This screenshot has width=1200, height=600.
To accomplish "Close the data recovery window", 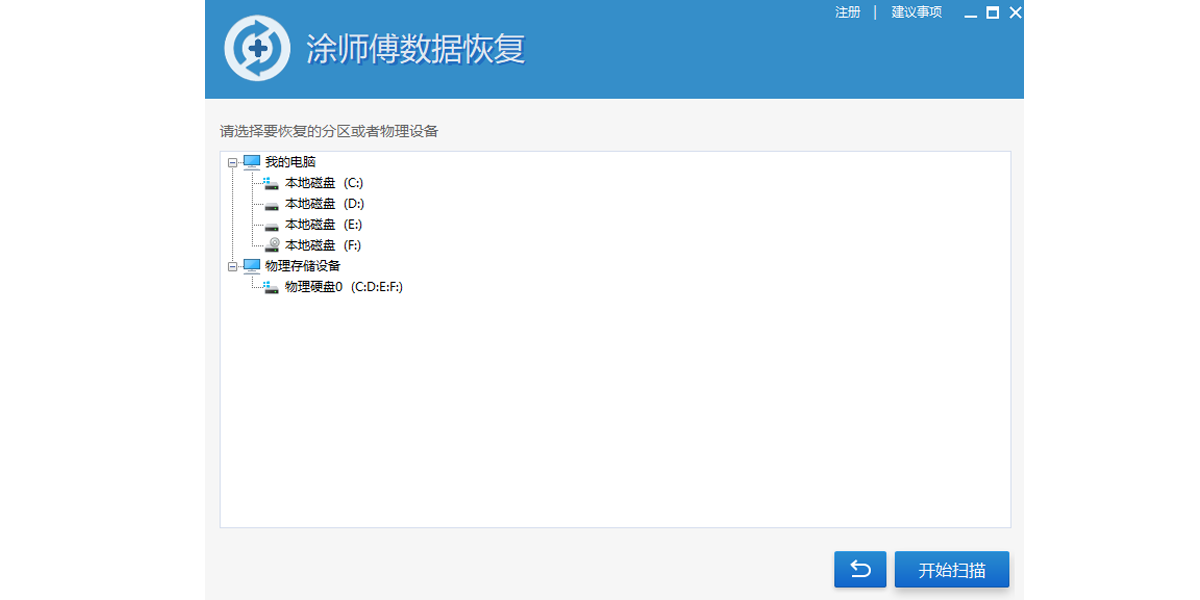I will (1015, 13).
